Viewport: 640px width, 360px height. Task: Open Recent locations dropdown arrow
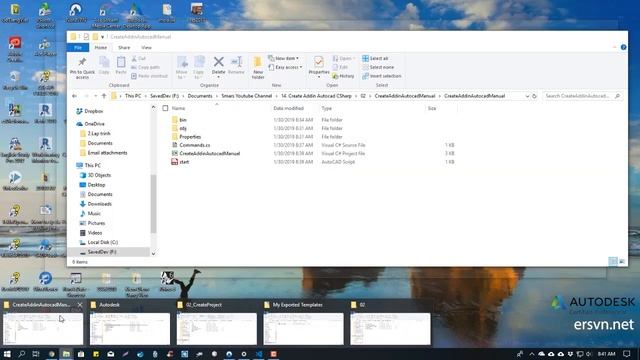95,96
